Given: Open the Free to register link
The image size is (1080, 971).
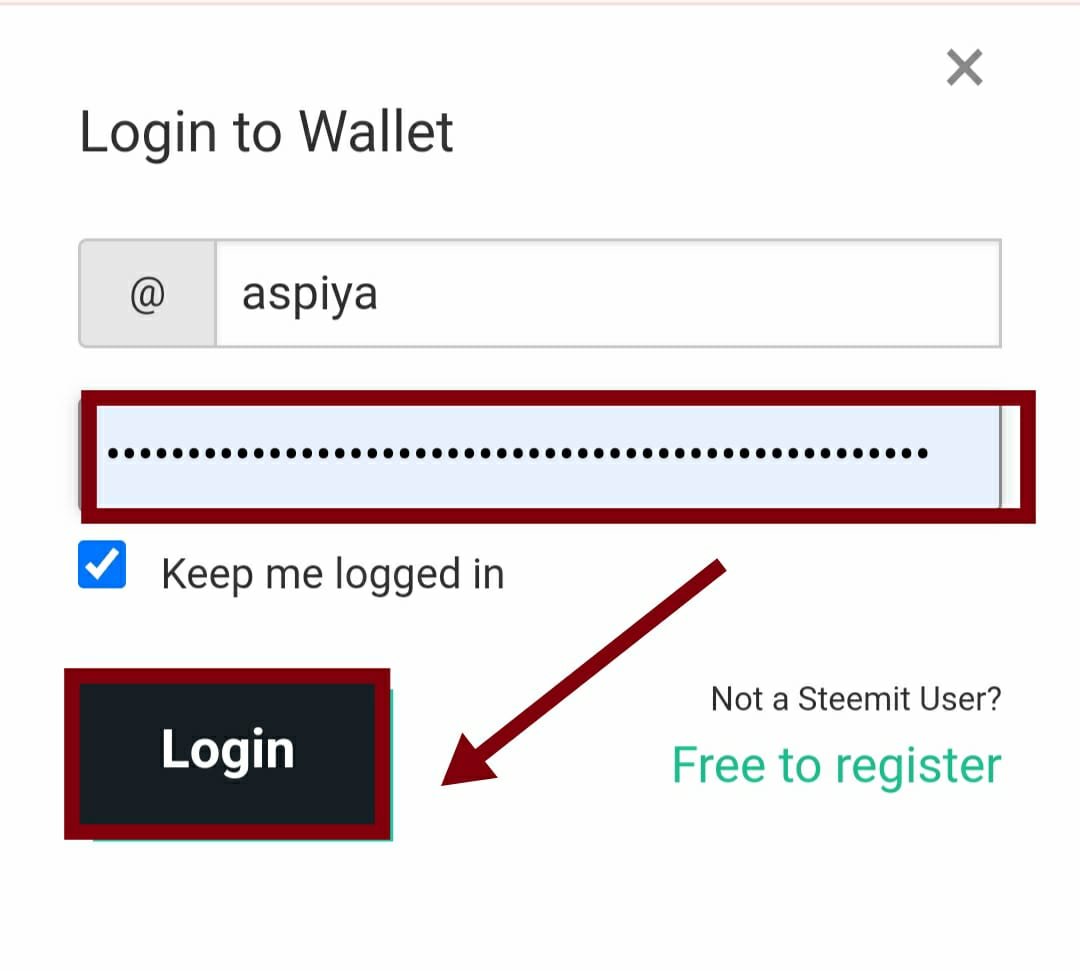Looking at the screenshot, I should 836,766.
